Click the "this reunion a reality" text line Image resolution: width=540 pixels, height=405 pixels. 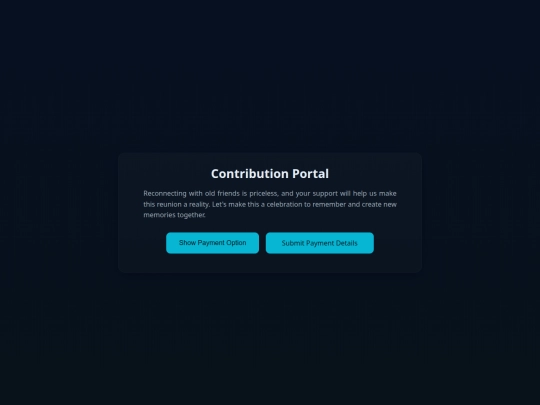pos(176,204)
